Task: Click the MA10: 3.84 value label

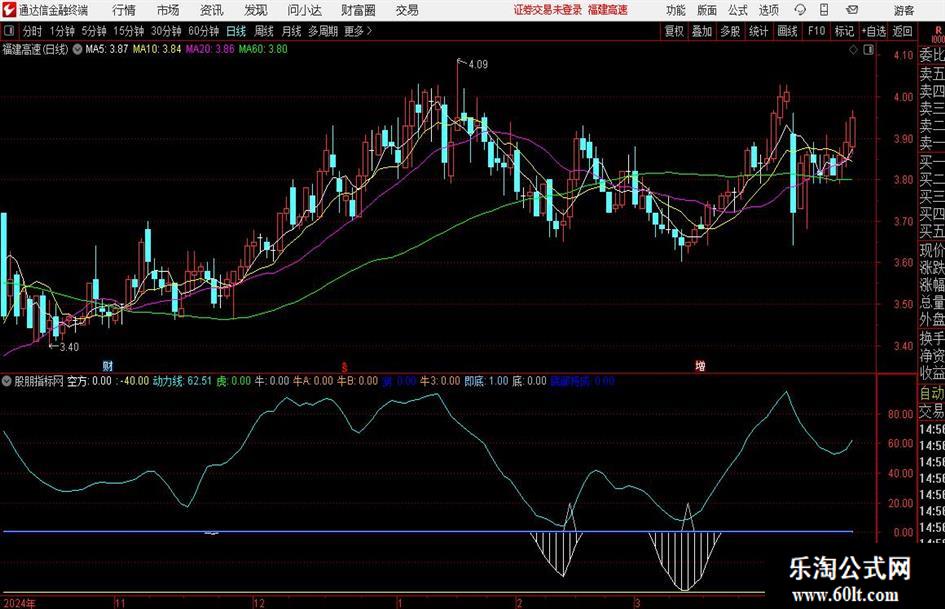Action: tap(157, 49)
